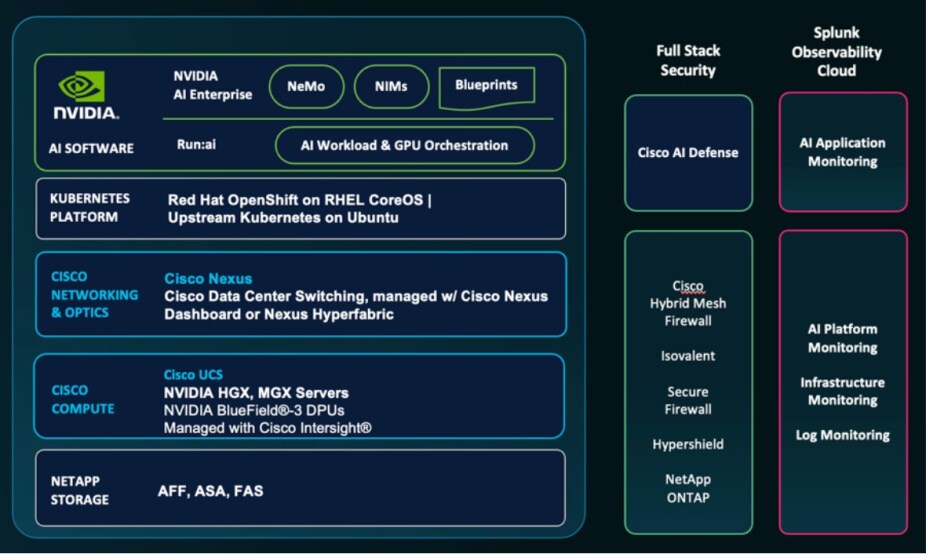Screen dimensions: 926x554
Task: Click the Run:ai label
Action: (x=196, y=145)
